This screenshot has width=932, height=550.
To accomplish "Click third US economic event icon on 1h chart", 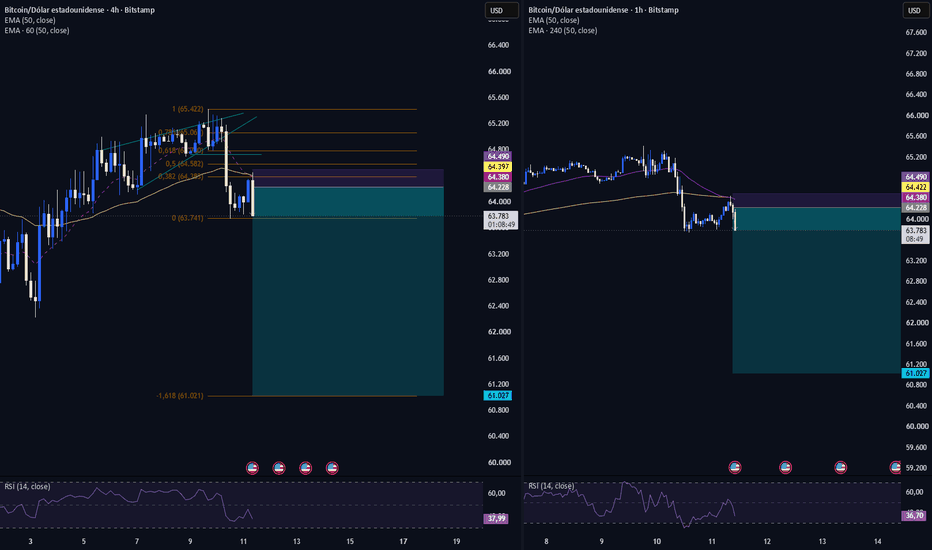I will click(840, 467).
